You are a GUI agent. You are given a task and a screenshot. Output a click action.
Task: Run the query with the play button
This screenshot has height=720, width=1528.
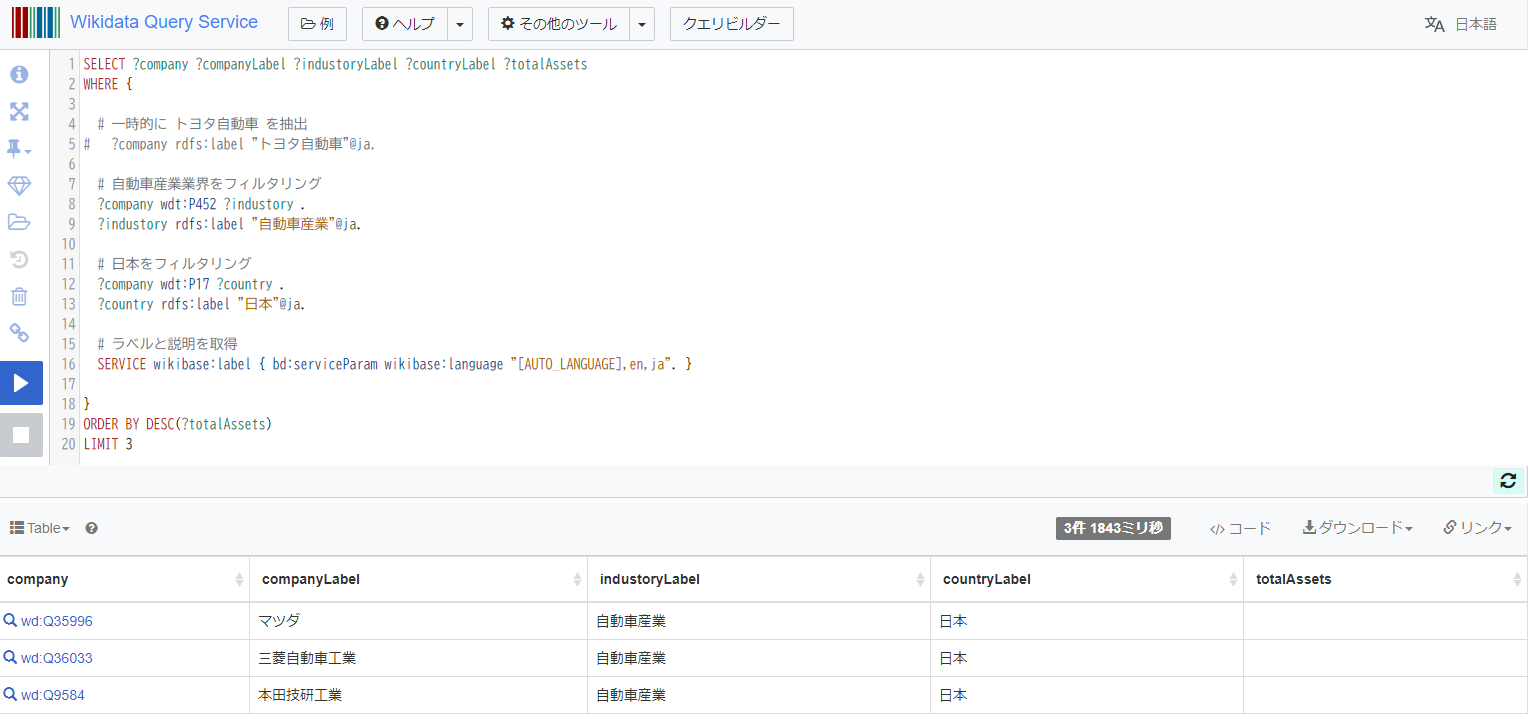pyautogui.click(x=21, y=383)
